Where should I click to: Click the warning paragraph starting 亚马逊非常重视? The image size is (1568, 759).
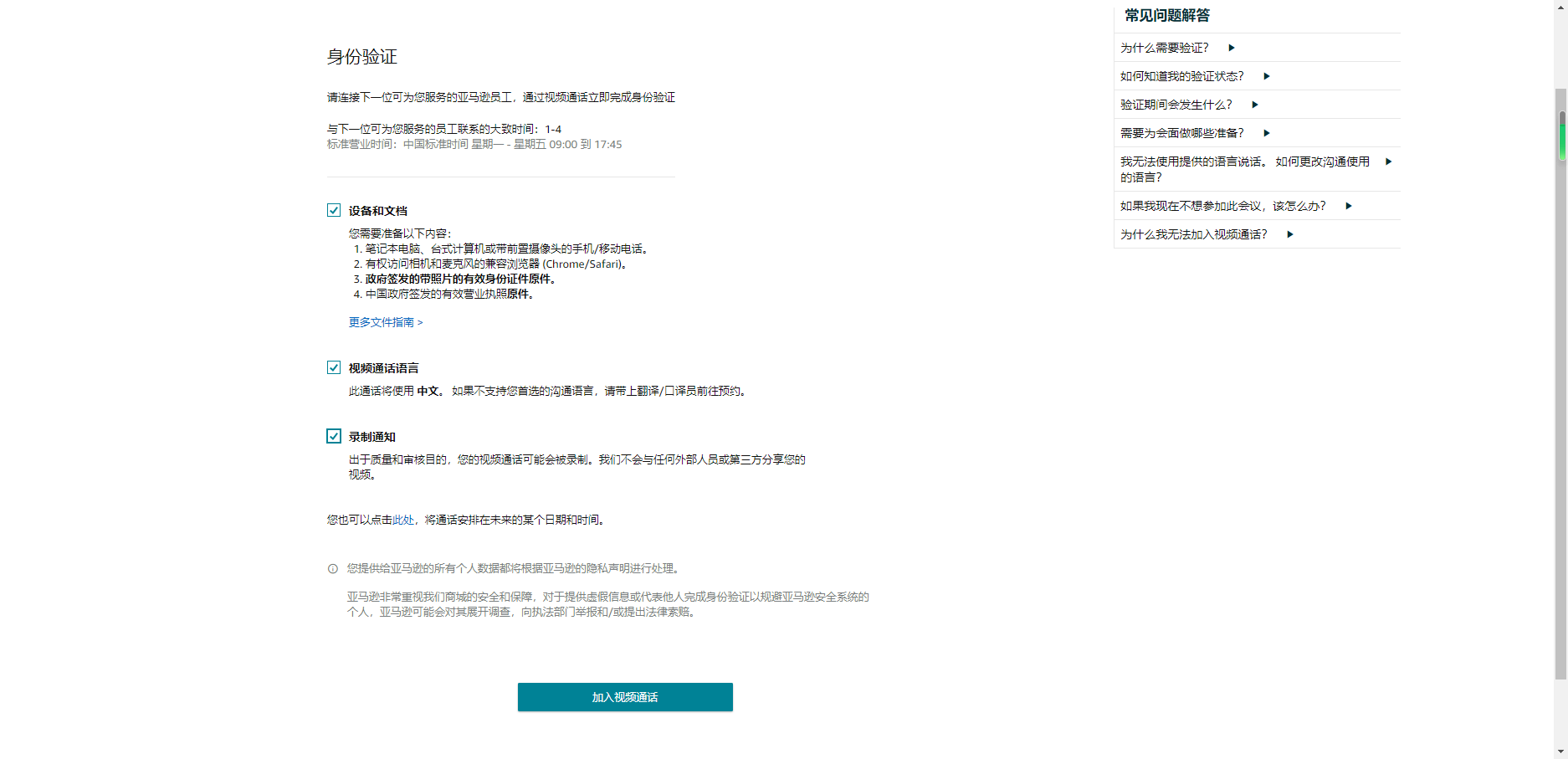608,604
